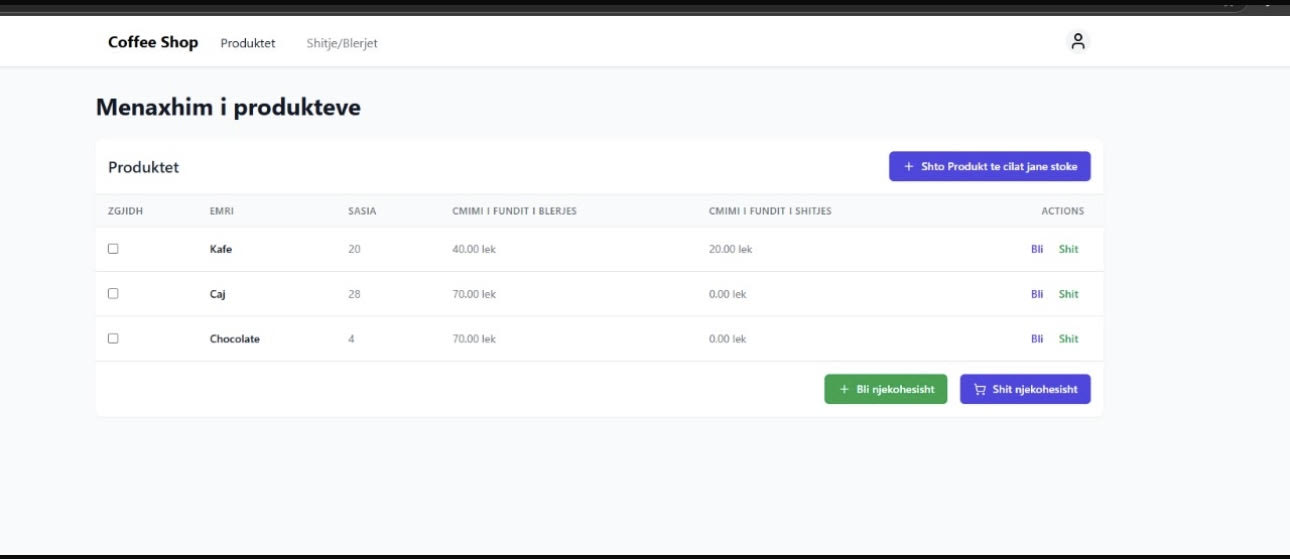Click Shit in the Chocolate row
This screenshot has width=1290, height=559.
click(1068, 339)
